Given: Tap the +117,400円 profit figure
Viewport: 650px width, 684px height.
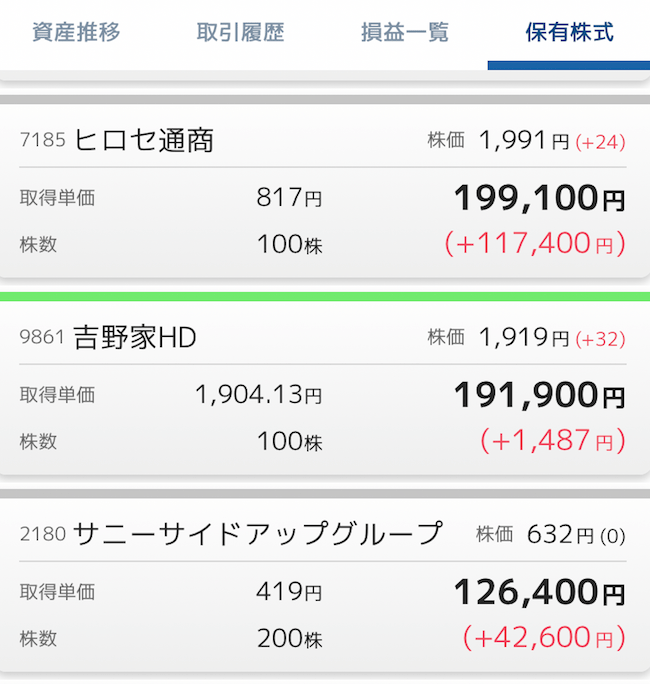Looking at the screenshot, I should point(535,243).
